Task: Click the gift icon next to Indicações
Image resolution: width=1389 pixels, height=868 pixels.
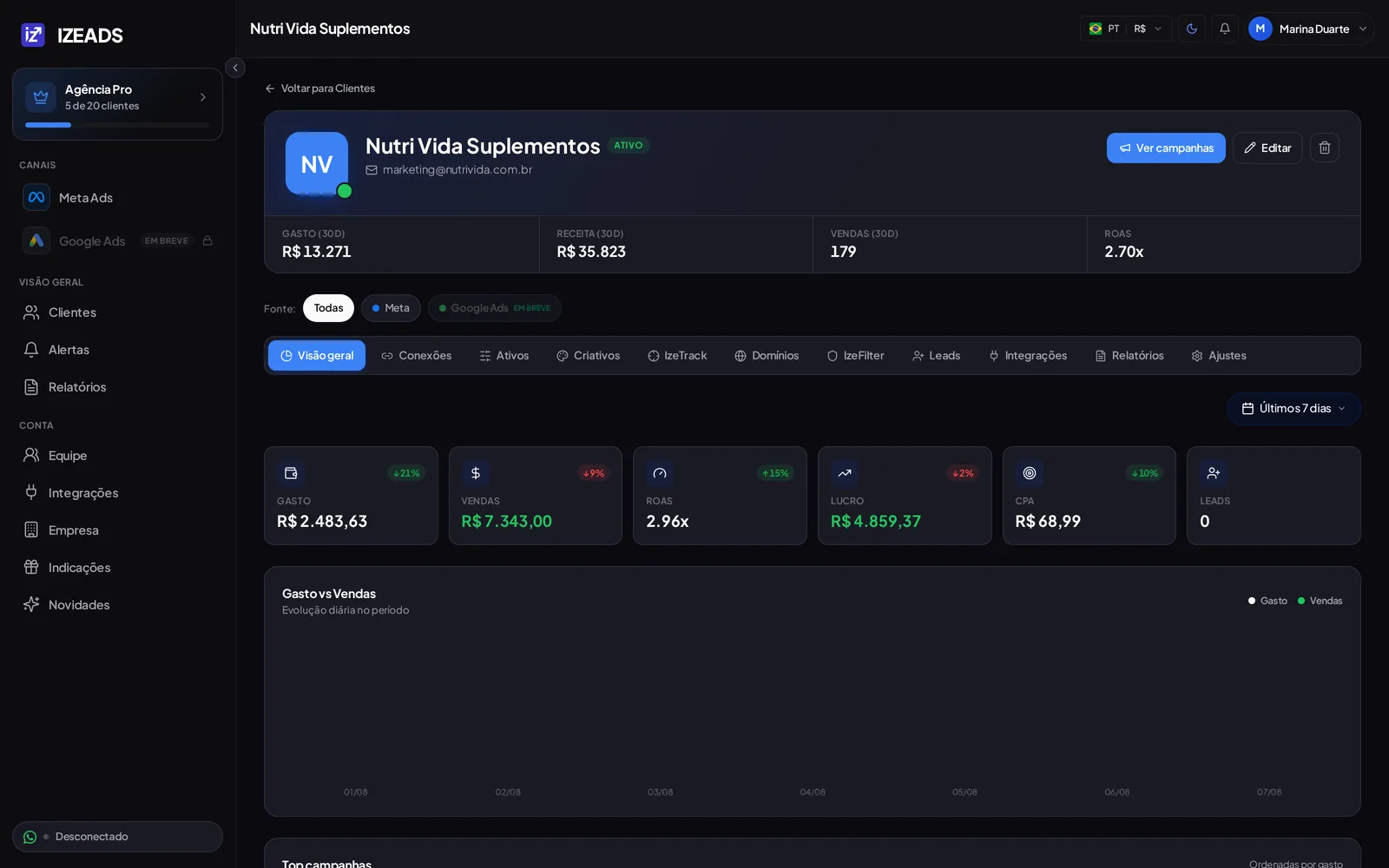Action: point(31,568)
